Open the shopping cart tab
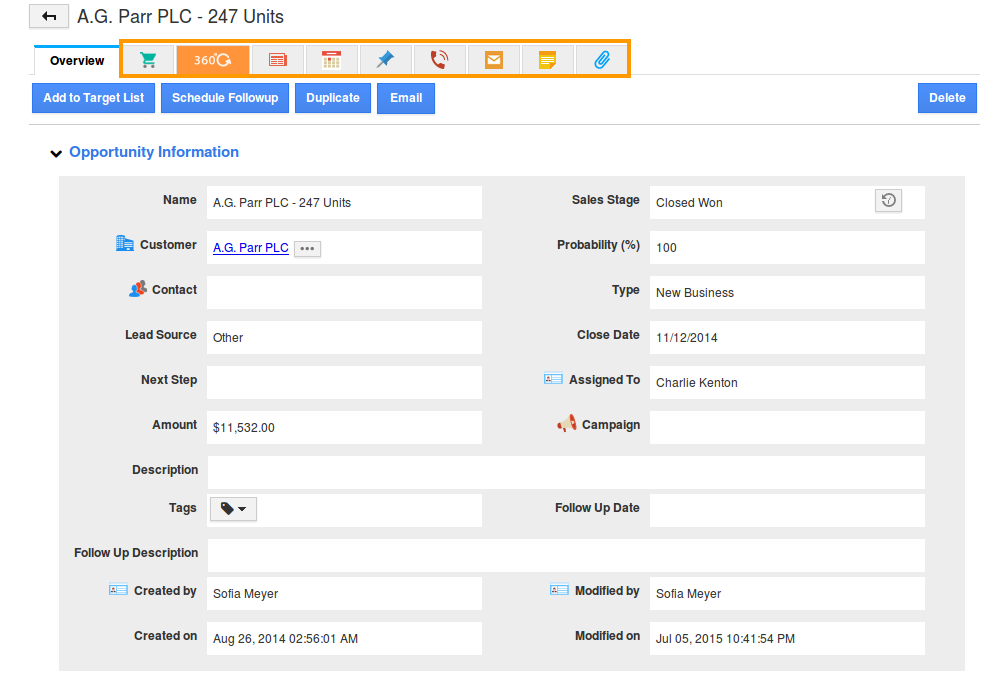Screen dimensions: 990x675 148,60
